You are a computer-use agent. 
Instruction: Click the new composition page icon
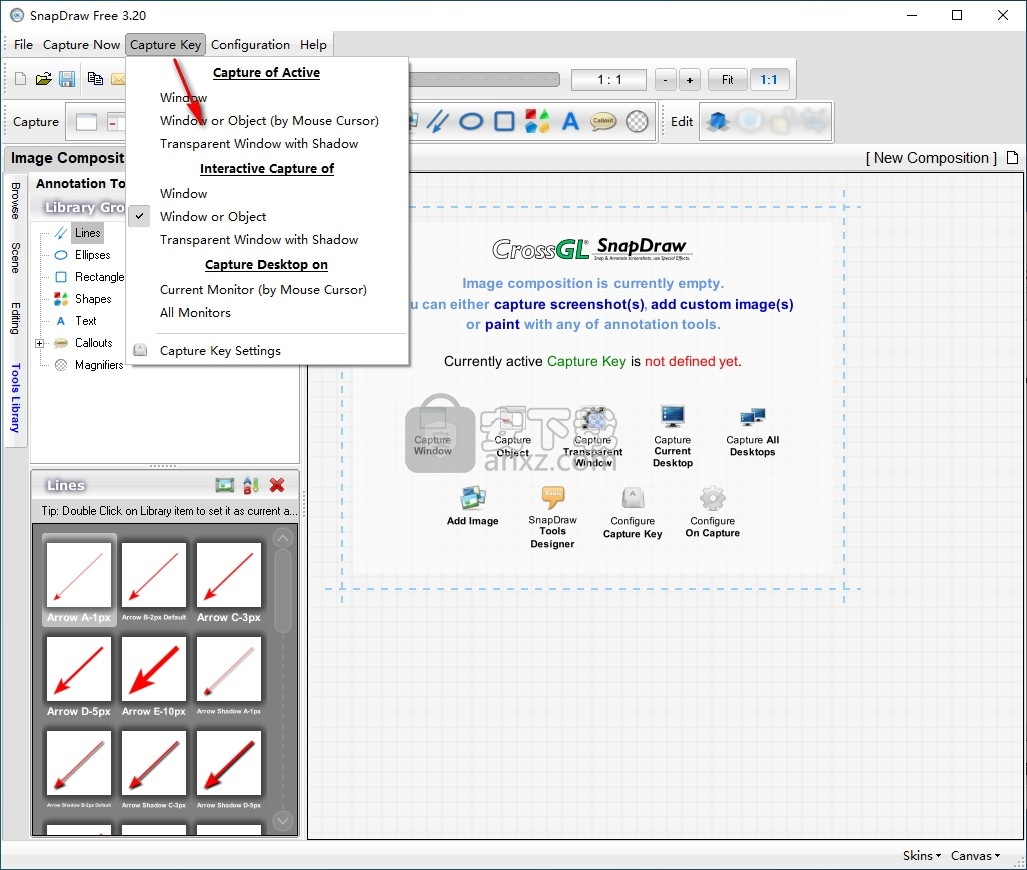click(1013, 158)
